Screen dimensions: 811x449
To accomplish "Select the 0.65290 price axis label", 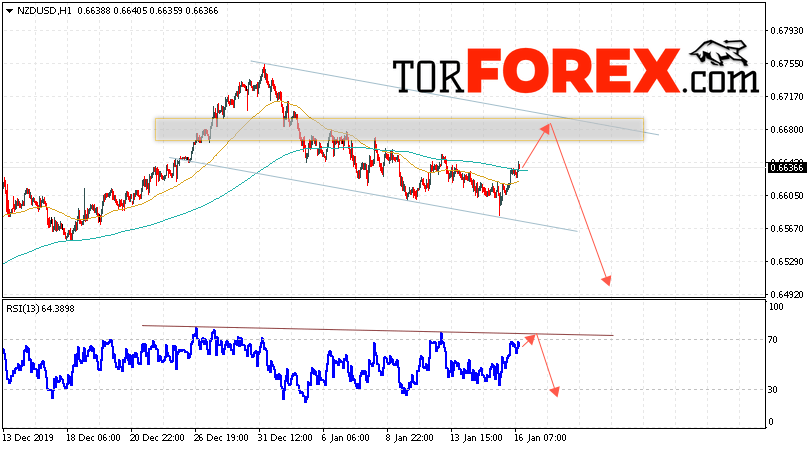I will [787, 262].
